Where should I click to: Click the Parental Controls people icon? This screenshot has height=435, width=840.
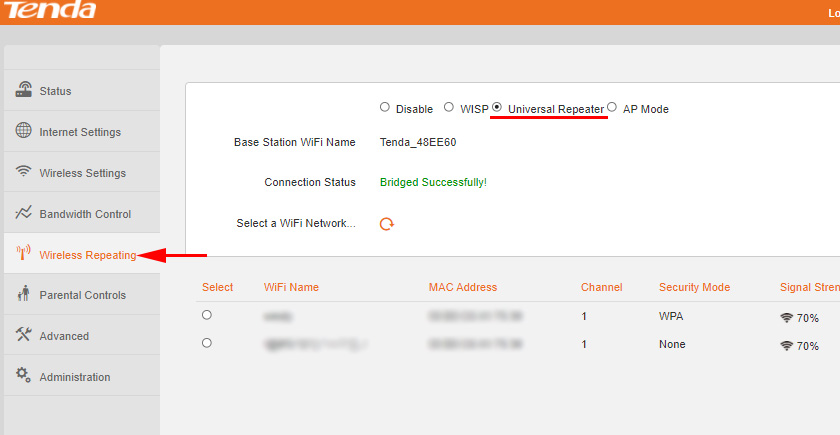[24, 294]
